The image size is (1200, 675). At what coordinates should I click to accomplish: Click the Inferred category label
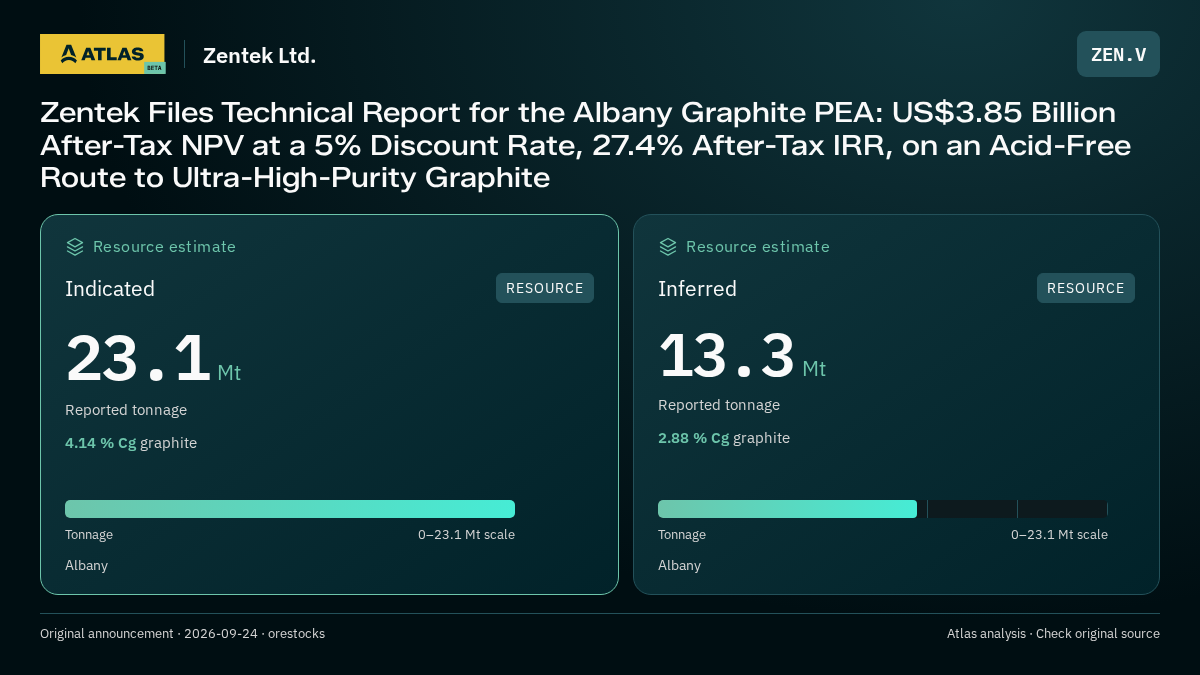point(697,289)
